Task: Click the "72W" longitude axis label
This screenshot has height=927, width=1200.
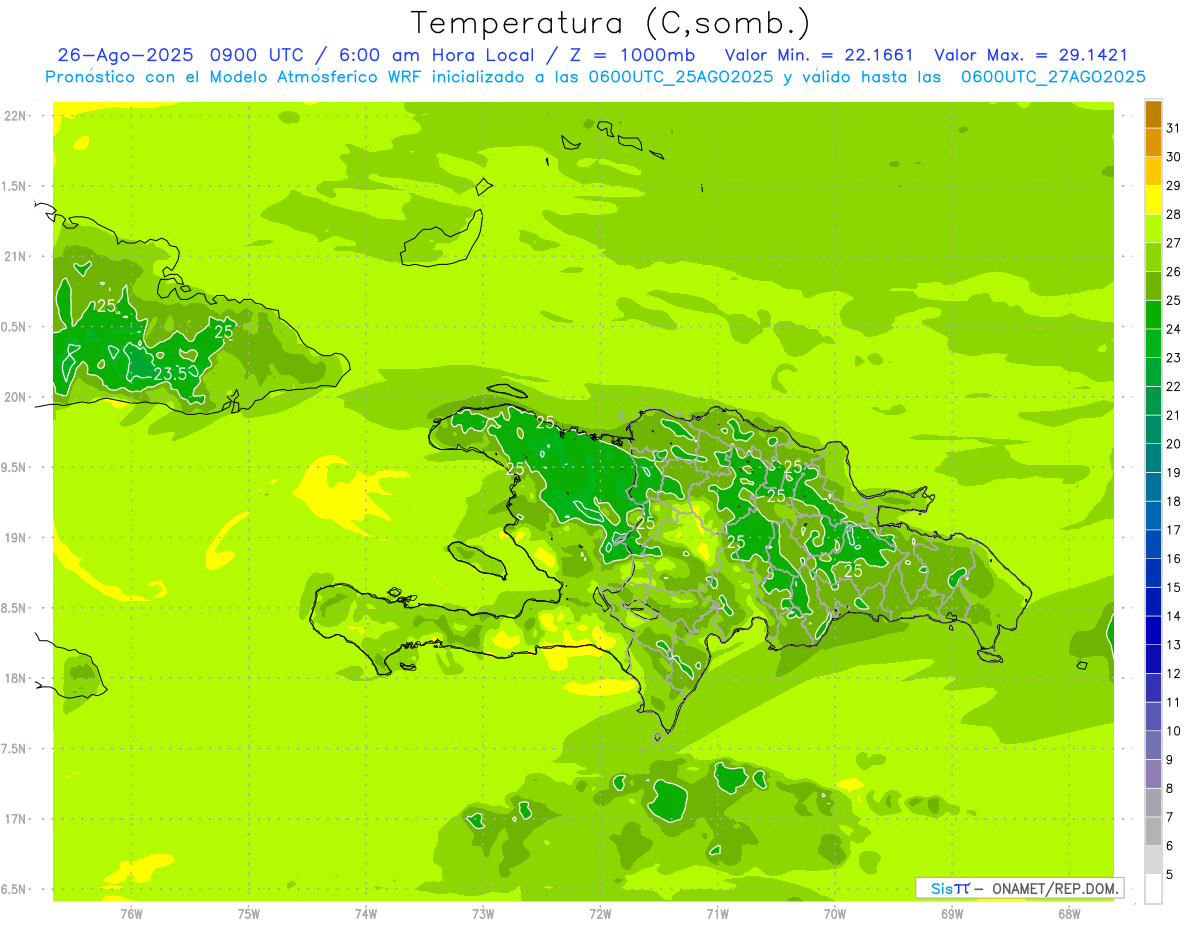Action: coord(600,914)
